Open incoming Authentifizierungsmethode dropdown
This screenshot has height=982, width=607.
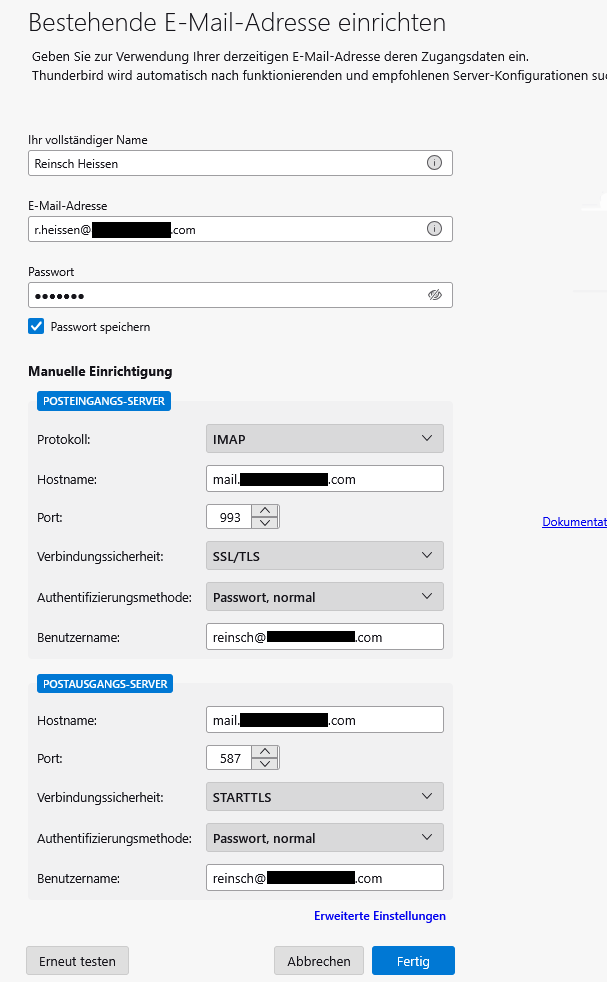click(x=324, y=597)
